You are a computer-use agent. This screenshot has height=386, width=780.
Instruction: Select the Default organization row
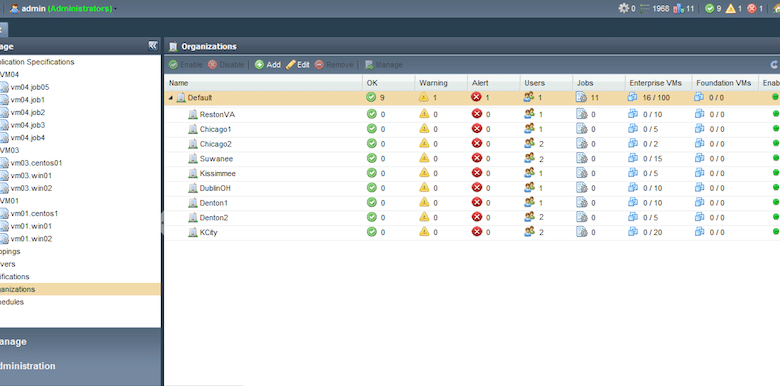point(472,98)
